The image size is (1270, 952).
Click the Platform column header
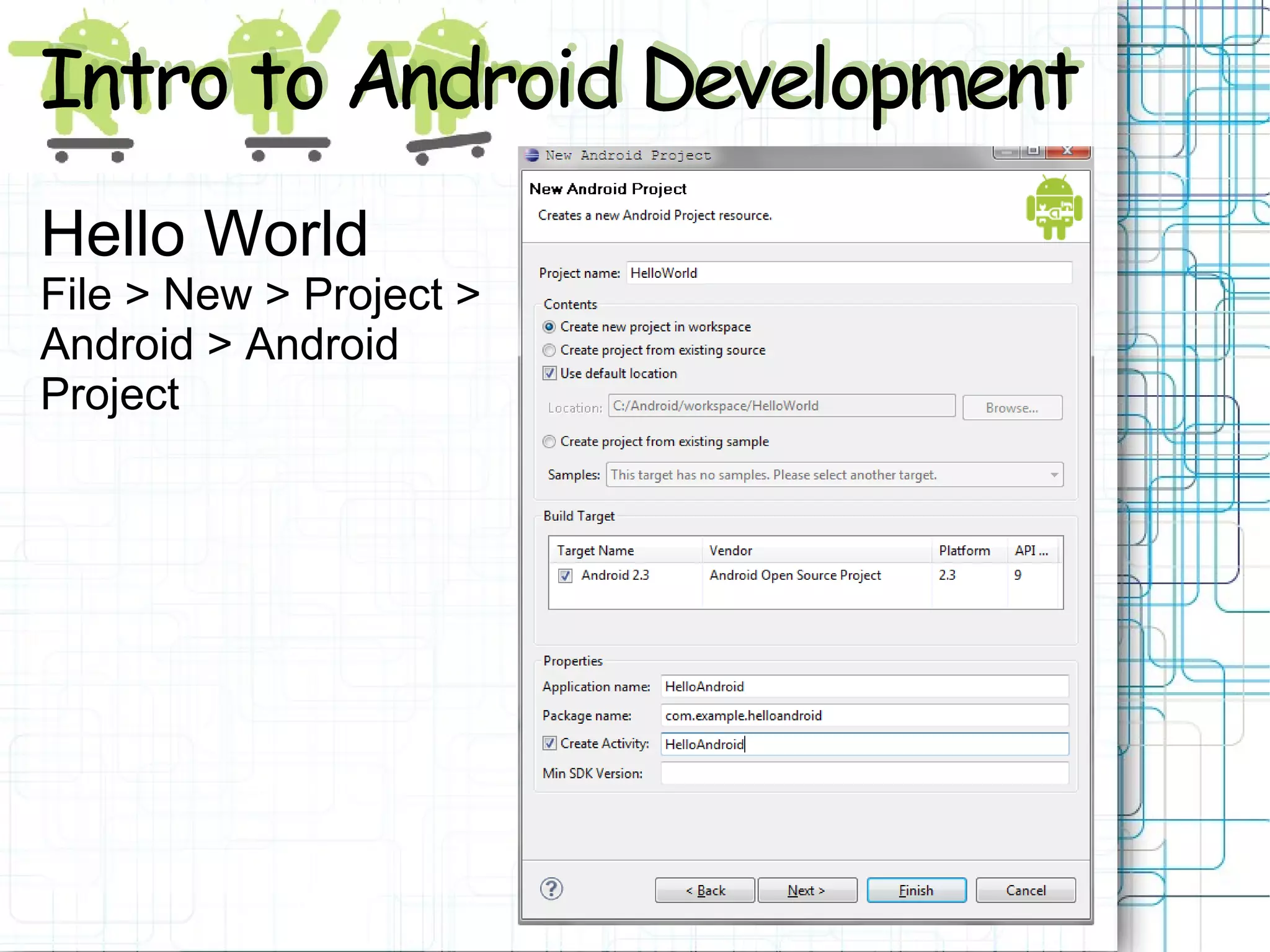[x=969, y=550]
